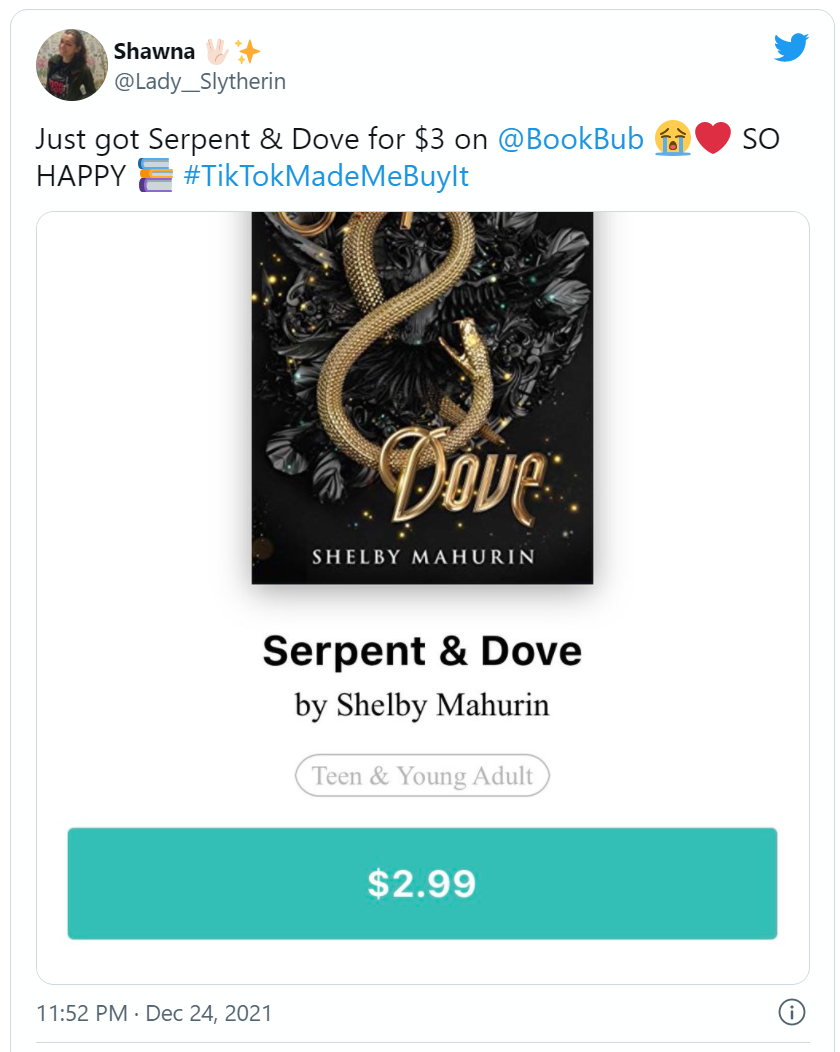
Task: Click the $2.99 buy button
Action: click(422, 883)
